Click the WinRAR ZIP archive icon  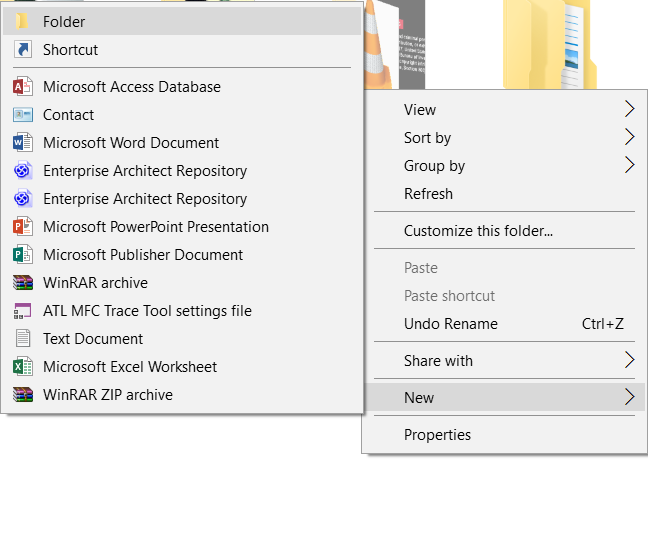point(23,395)
